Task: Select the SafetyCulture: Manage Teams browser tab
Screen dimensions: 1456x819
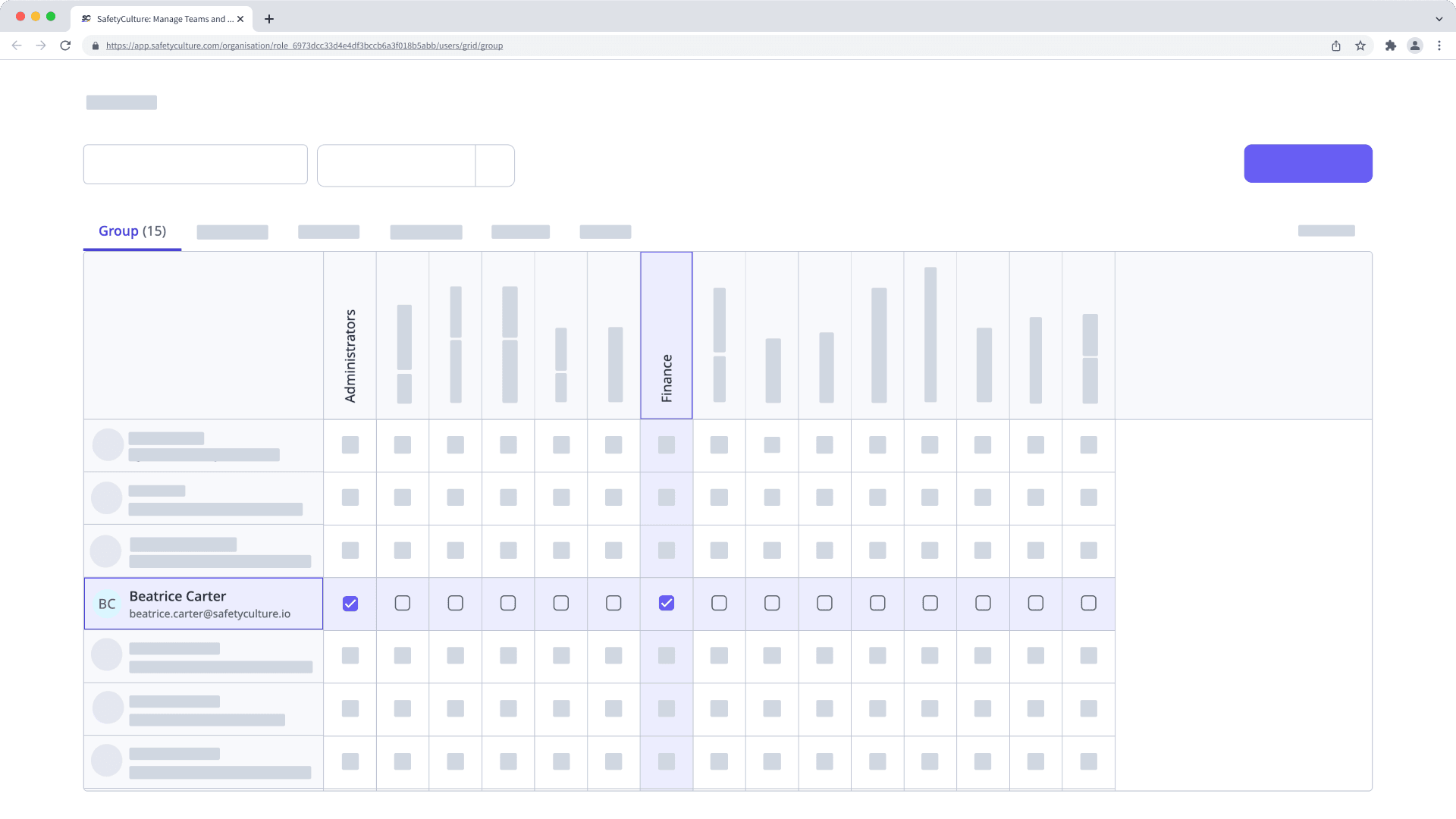Action: pos(162,19)
